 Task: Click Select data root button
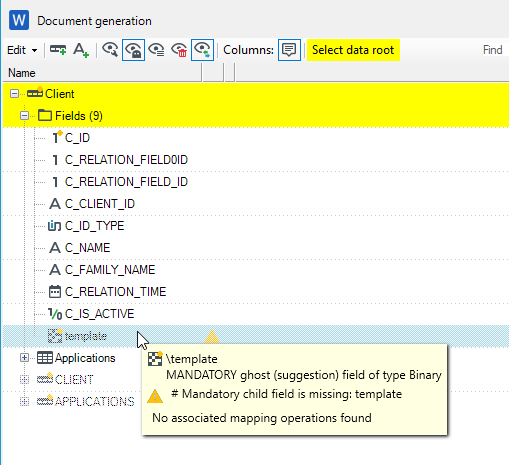point(353,50)
